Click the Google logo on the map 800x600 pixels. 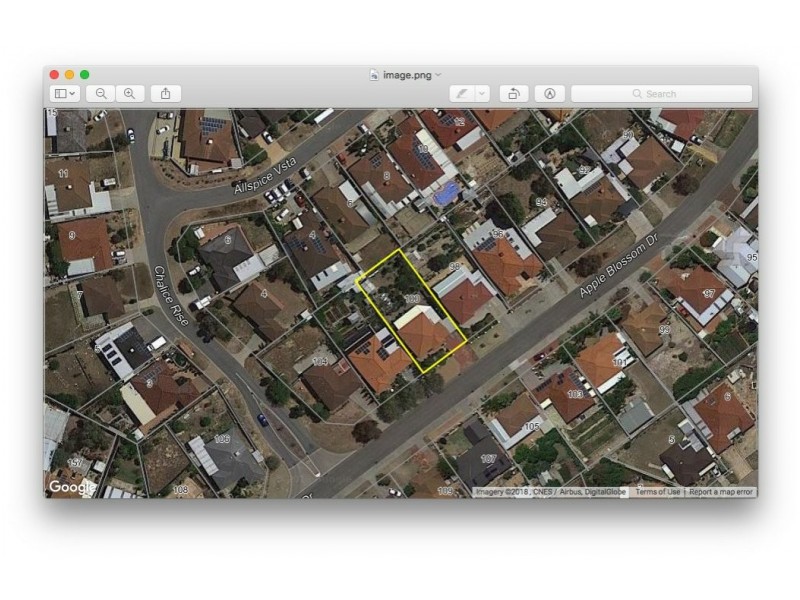(72, 487)
